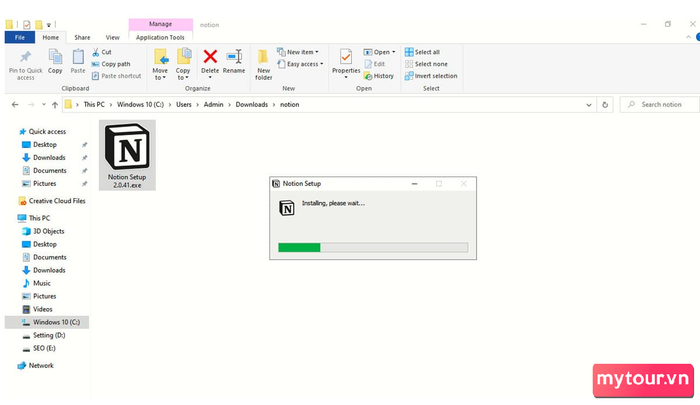Expand the Open dropdown in ribbon
700x405 pixels.
(379, 52)
